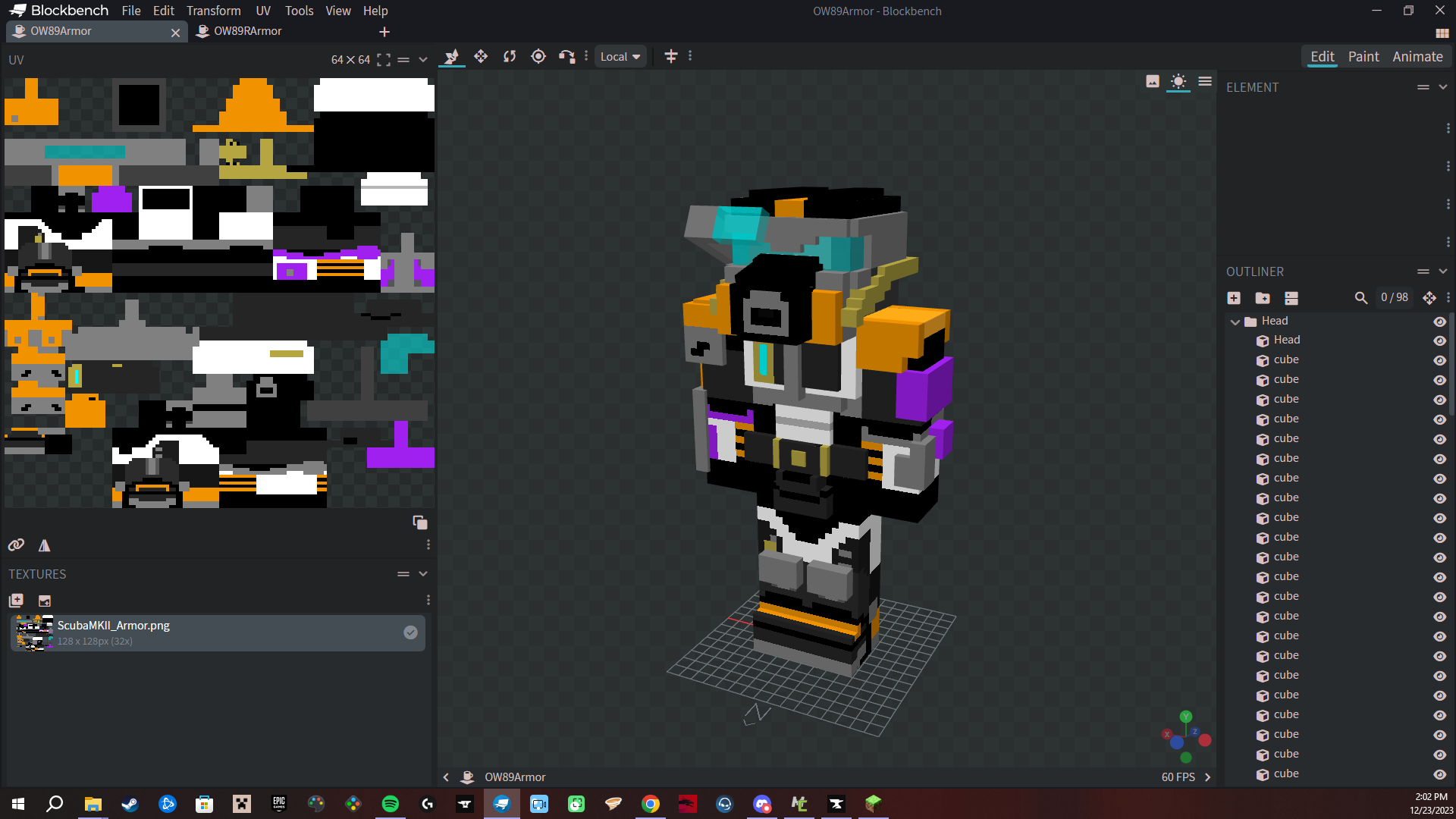1456x819 pixels.
Task: Toggle visibility of Head cube element
Action: pos(1439,340)
